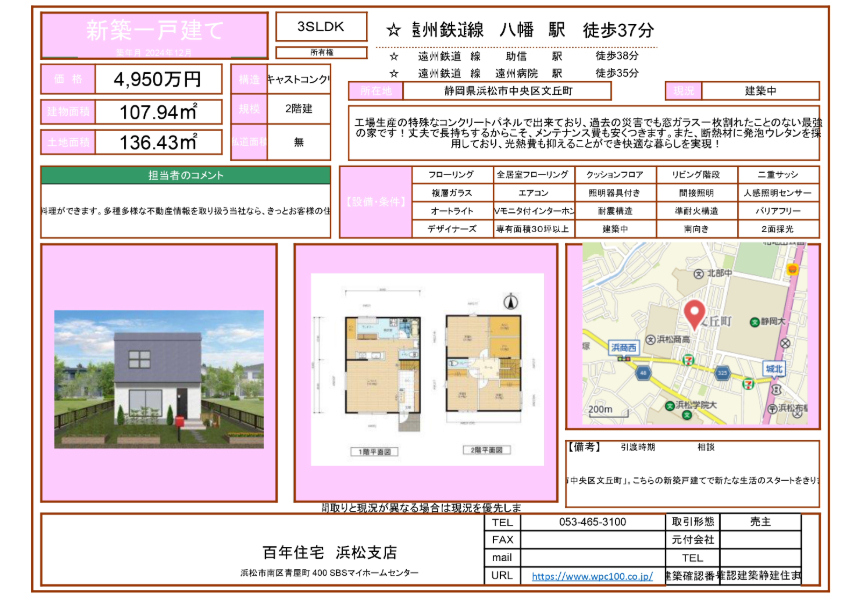The height and width of the screenshot is (600, 850).
Task: Select the price value 4,950万円
Action: (x=158, y=79)
